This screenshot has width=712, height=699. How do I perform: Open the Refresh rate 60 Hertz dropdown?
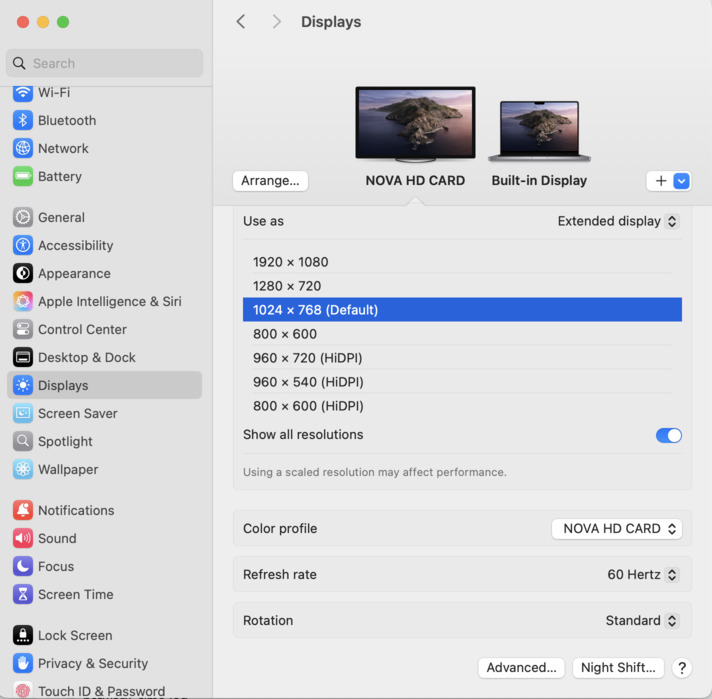point(643,575)
